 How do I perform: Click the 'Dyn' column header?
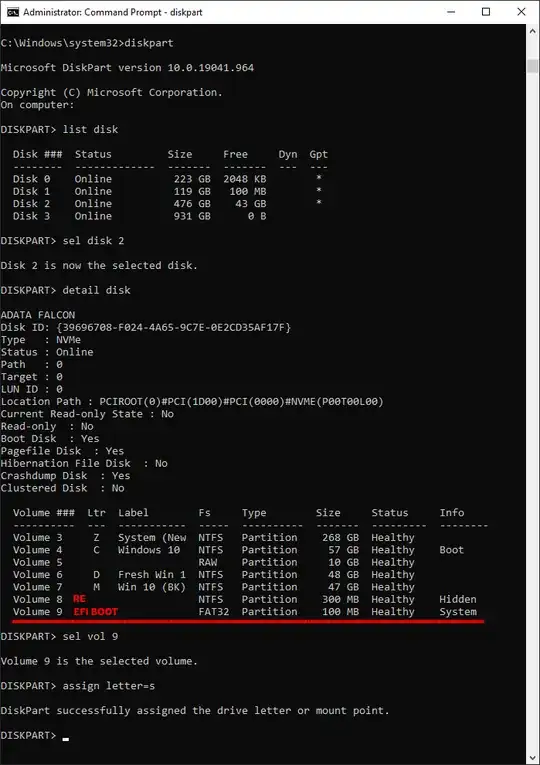coord(288,155)
